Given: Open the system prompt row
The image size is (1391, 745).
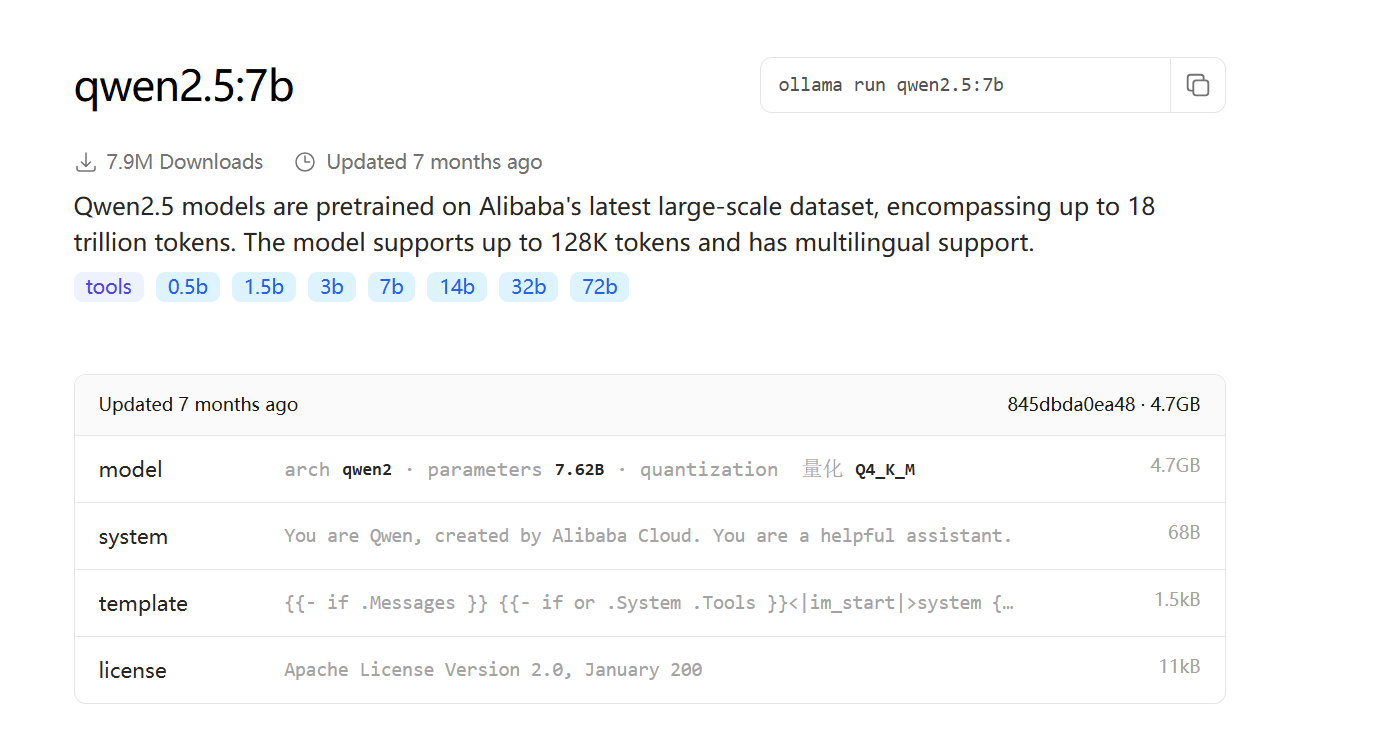Looking at the screenshot, I should [650, 536].
